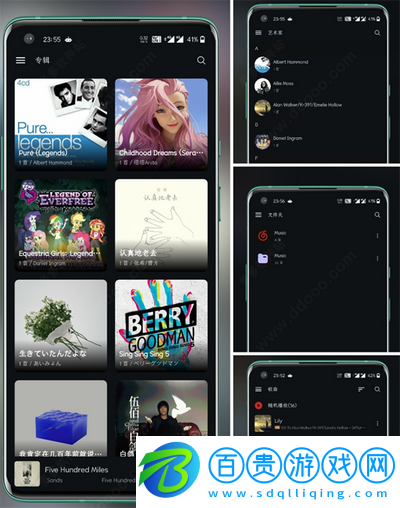400x508 pixels.
Task: Open Sing Sing Sing 5 album card
Action: [x=161, y=325]
